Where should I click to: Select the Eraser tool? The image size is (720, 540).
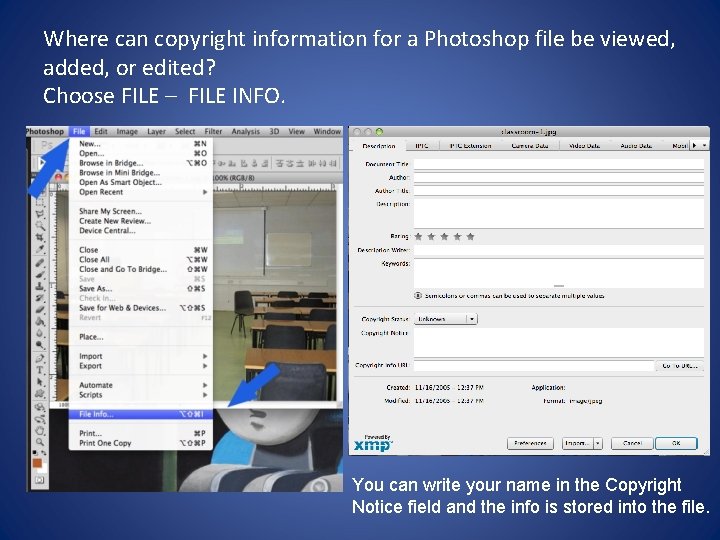point(40,309)
